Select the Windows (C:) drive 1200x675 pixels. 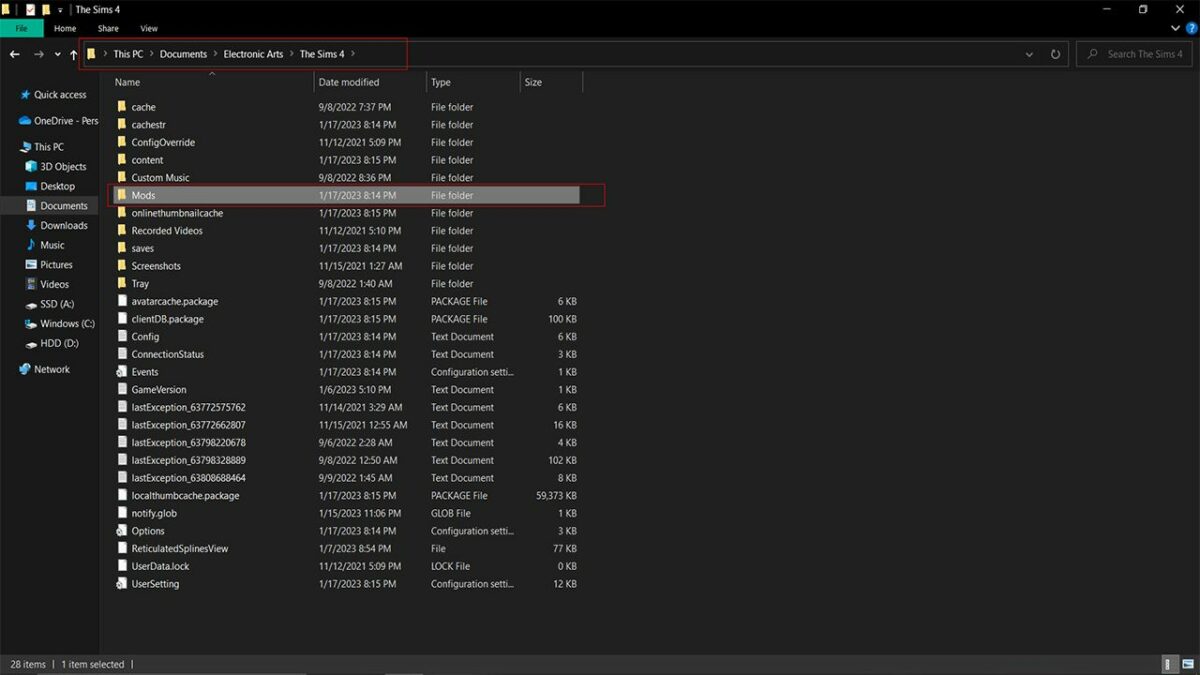(x=66, y=324)
